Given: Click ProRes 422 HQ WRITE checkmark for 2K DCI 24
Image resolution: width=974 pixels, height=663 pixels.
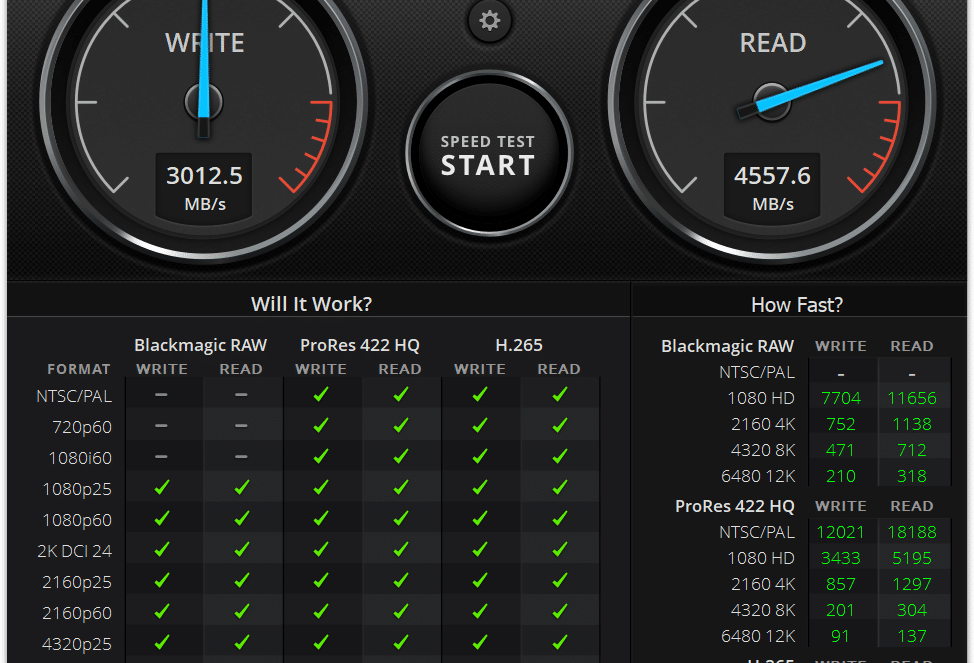Looking at the screenshot, I should 321,549.
